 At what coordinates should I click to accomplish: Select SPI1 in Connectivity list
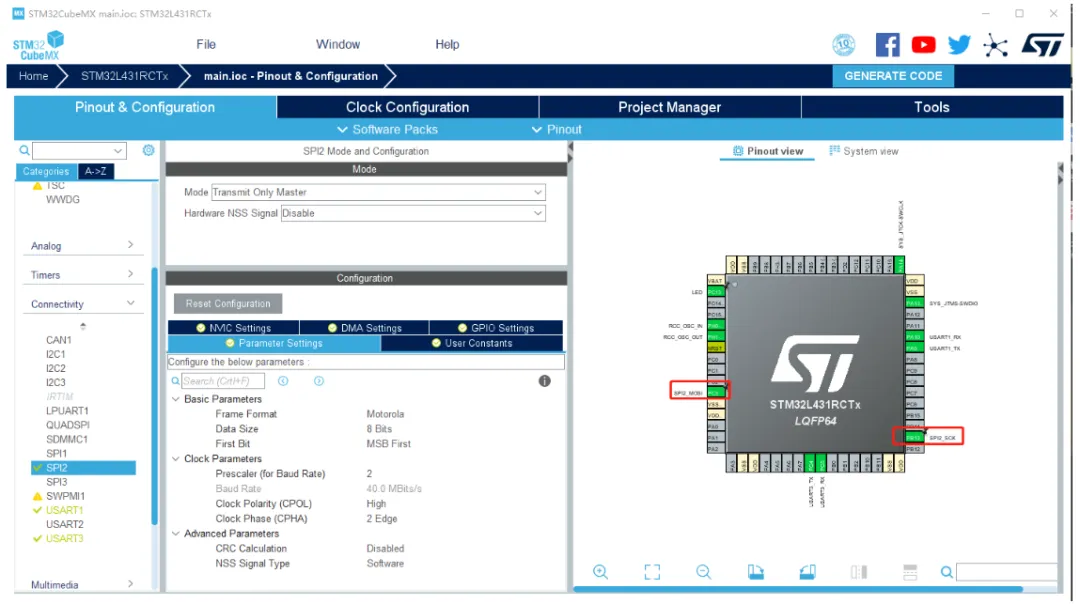point(56,453)
